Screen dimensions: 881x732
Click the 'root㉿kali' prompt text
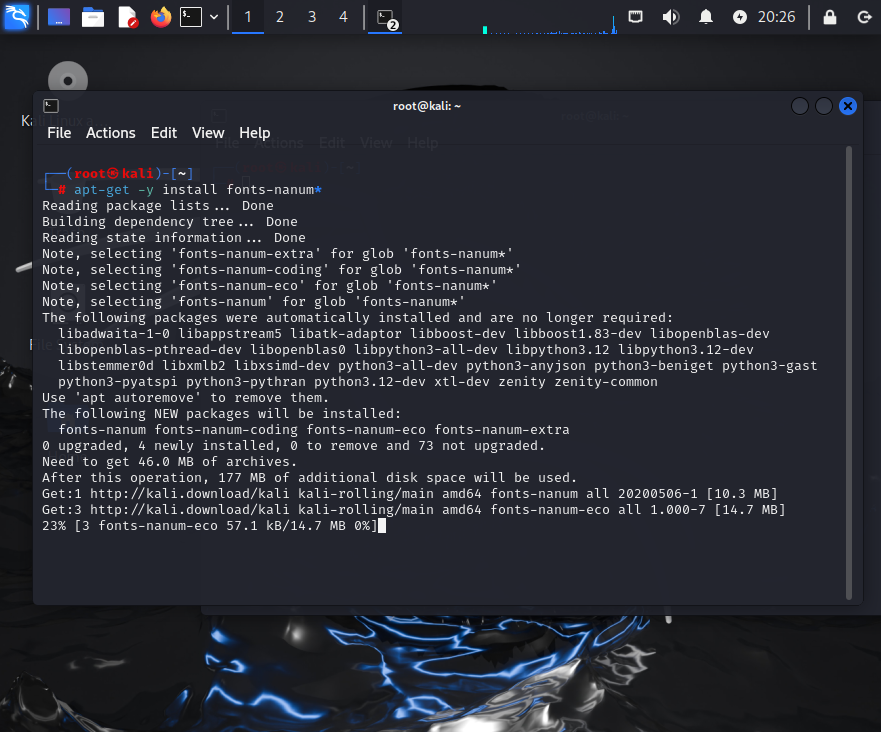point(114,174)
